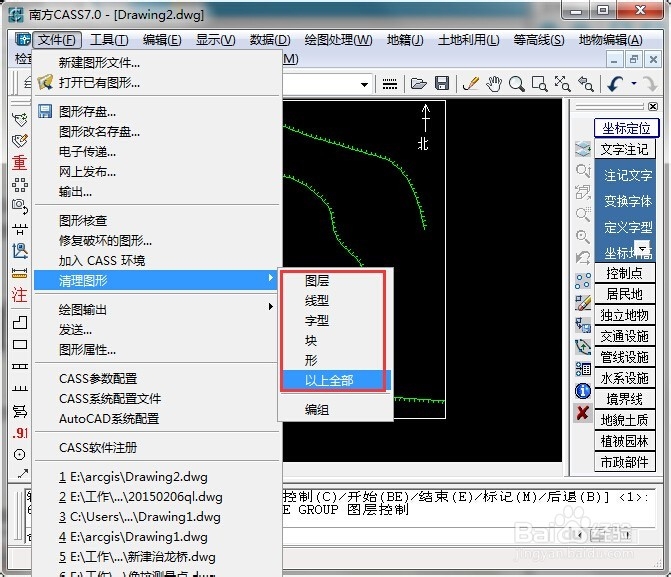671x577 pixels.
Task: Open recent file 新津治龙桥.dwg
Action: tap(157, 556)
